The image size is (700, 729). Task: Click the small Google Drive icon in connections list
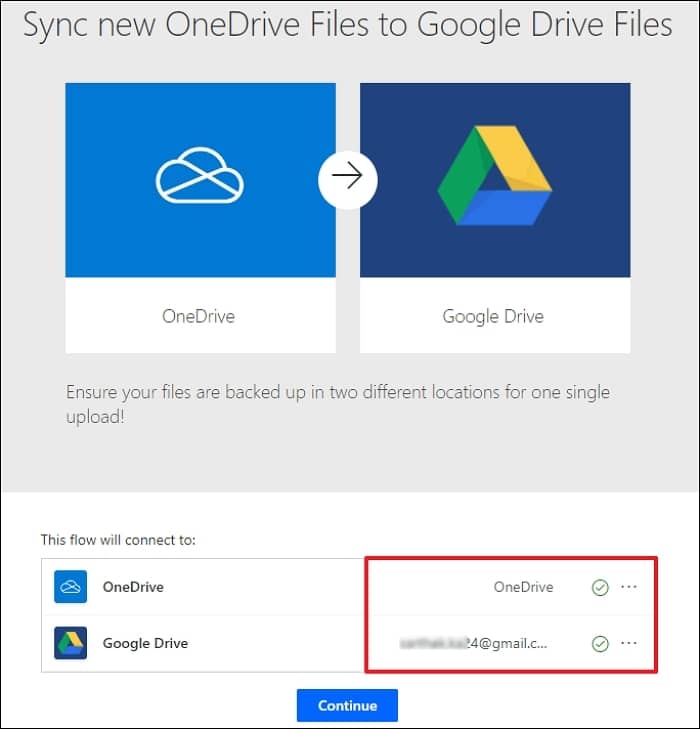[x=70, y=643]
